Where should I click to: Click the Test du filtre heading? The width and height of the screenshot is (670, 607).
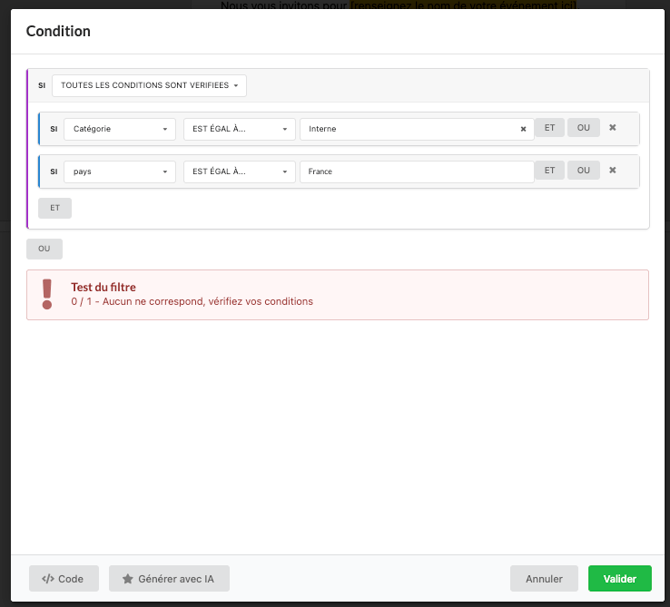[x=103, y=287]
